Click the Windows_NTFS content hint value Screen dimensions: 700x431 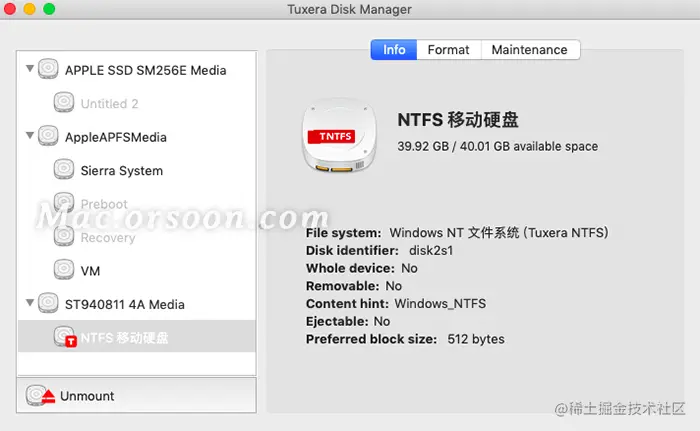pos(440,304)
